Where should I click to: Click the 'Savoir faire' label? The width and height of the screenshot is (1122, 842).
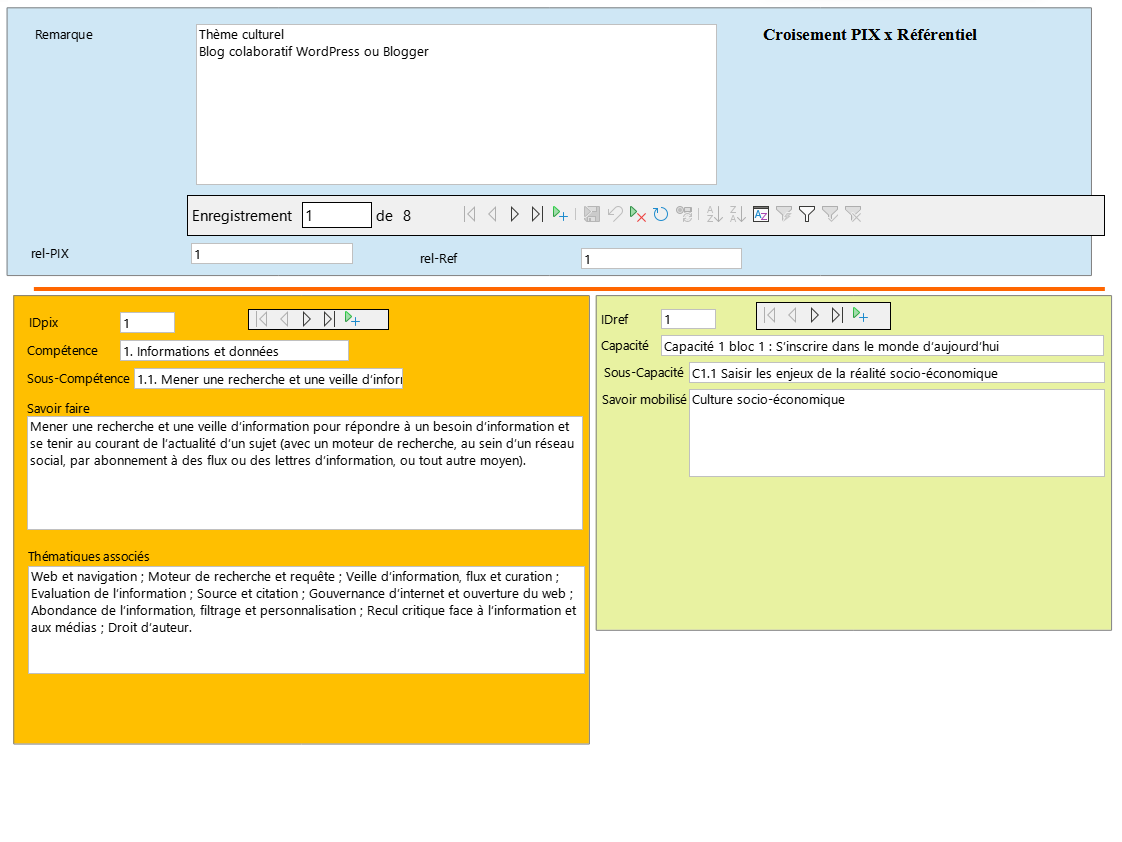pyautogui.click(x=59, y=408)
